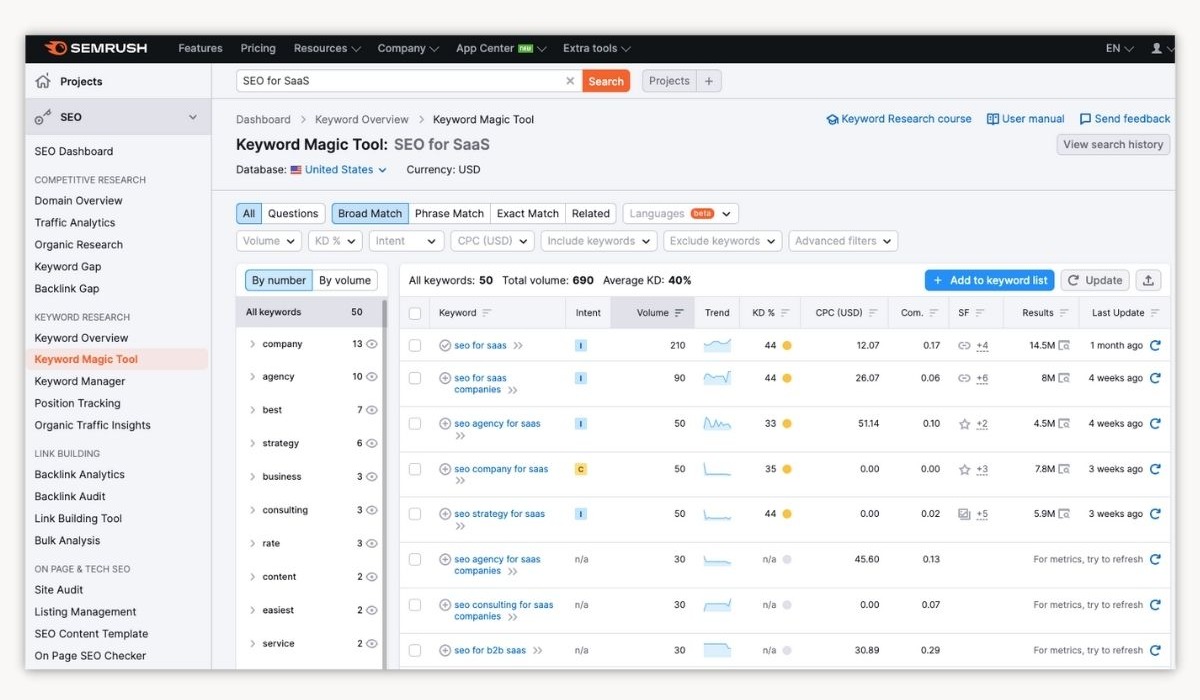Viewport: 1200px width, 700px height.
Task: Check the 'seo strategy for saas' row checkbox
Action: (415, 514)
